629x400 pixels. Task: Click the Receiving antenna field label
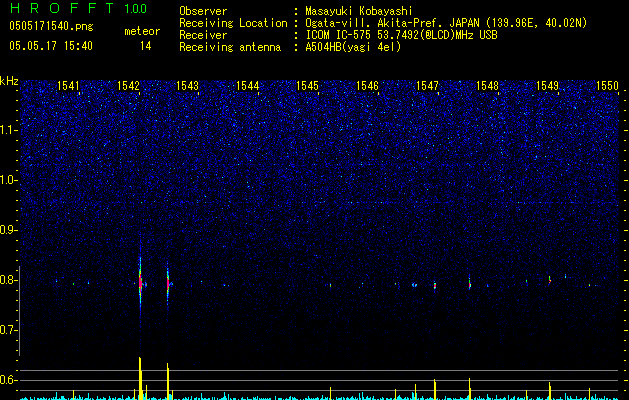pos(230,47)
